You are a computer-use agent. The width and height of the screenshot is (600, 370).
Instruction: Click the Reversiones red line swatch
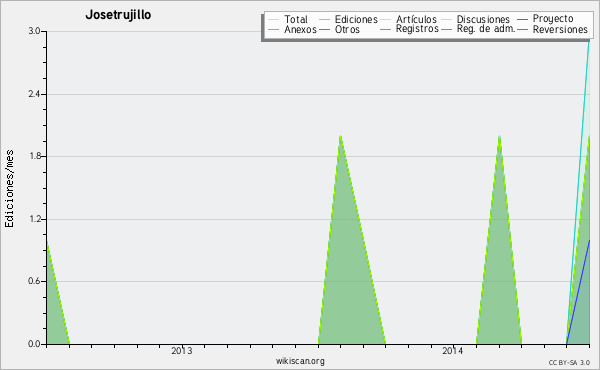[x=522, y=29]
